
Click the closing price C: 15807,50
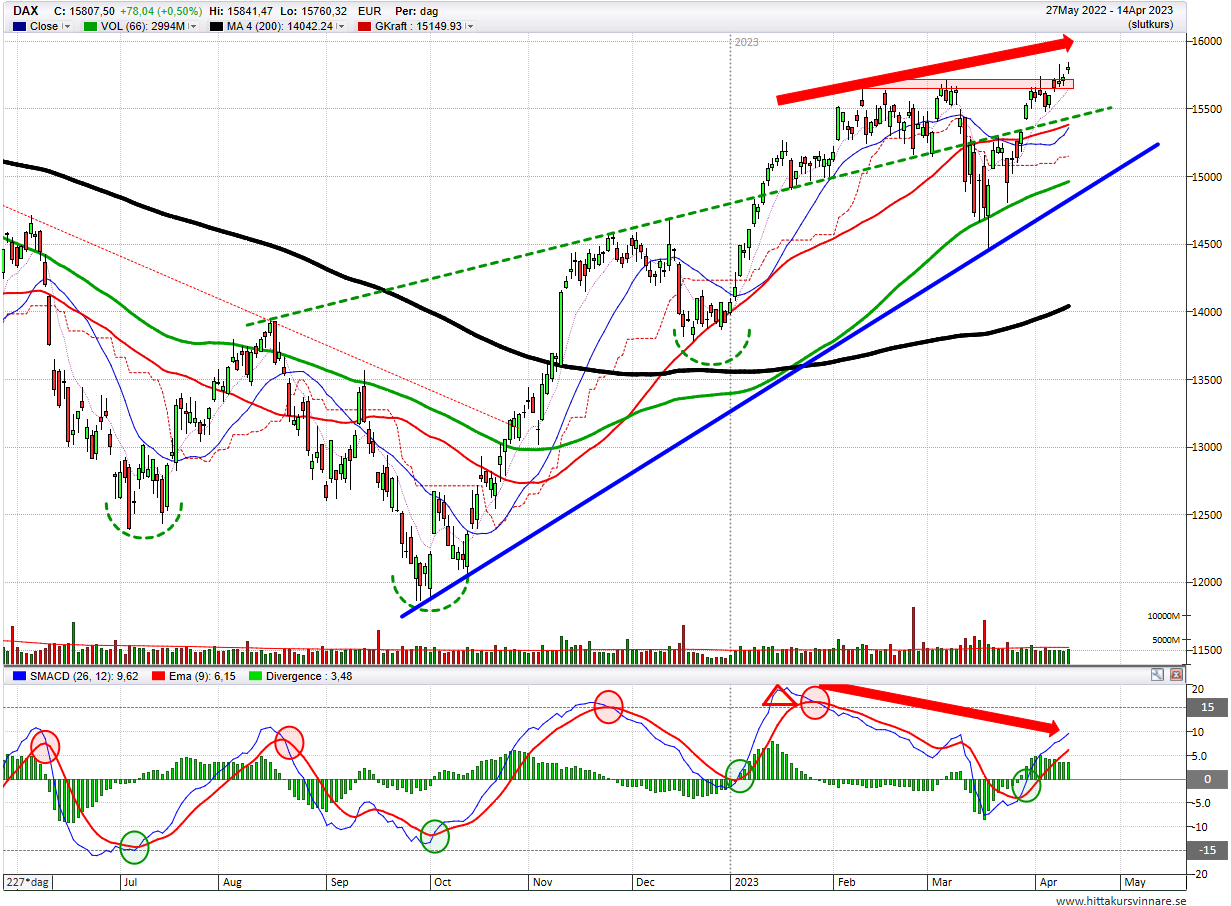82,11
